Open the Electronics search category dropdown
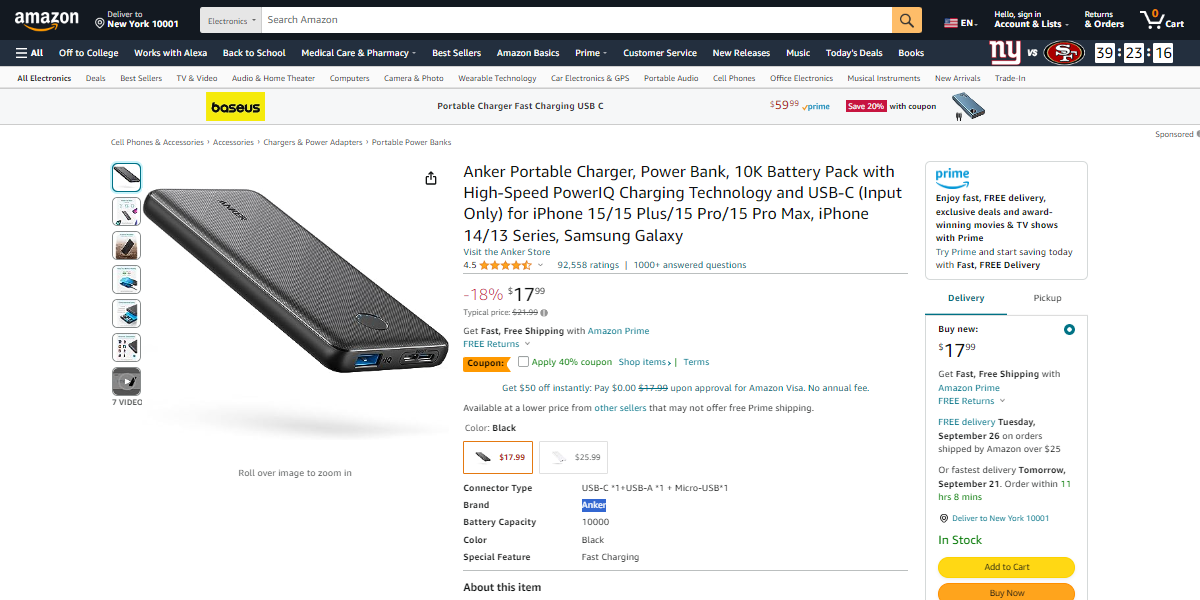Screen dimensions: 1200x600 pos(231,20)
